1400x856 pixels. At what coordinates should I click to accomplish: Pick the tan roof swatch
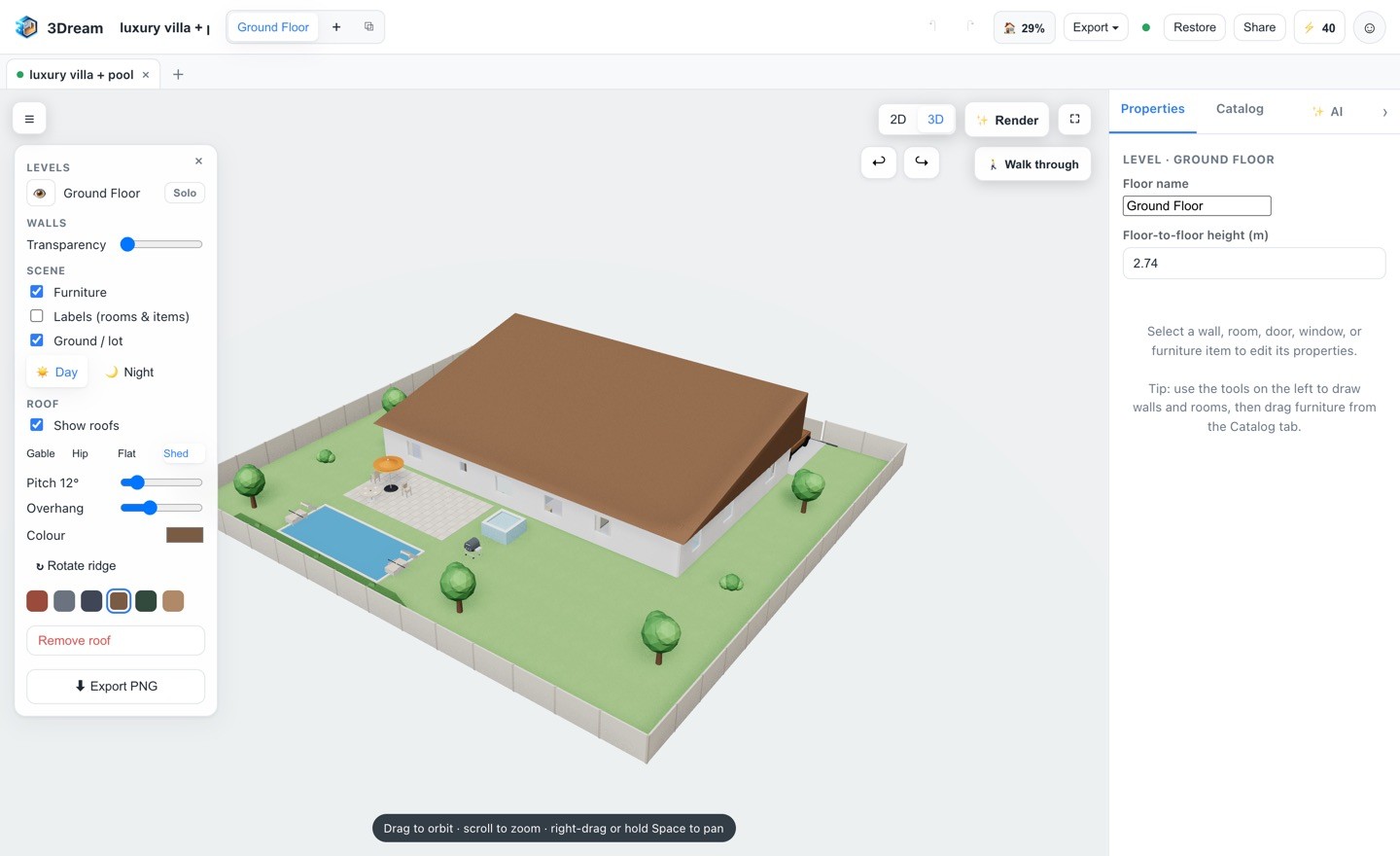click(173, 601)
